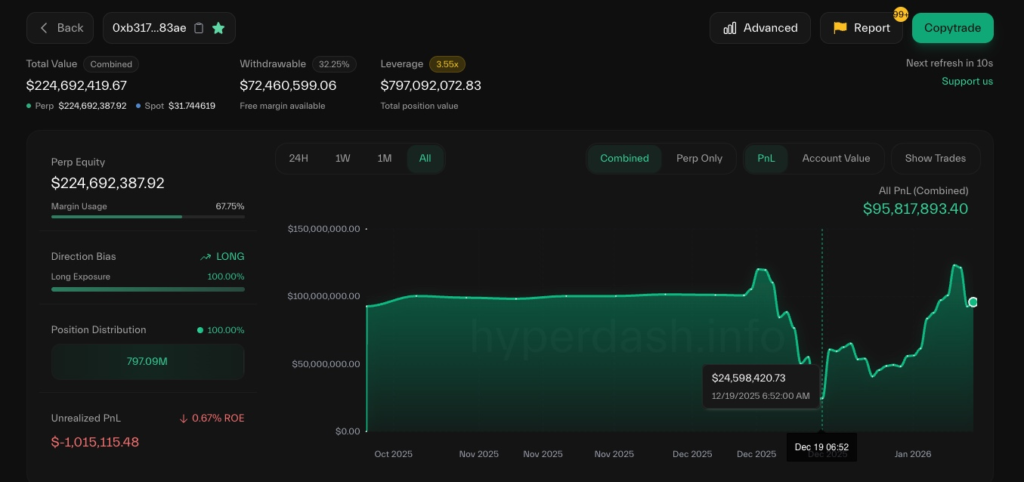Select the Combined chart mode

point(624,158)
